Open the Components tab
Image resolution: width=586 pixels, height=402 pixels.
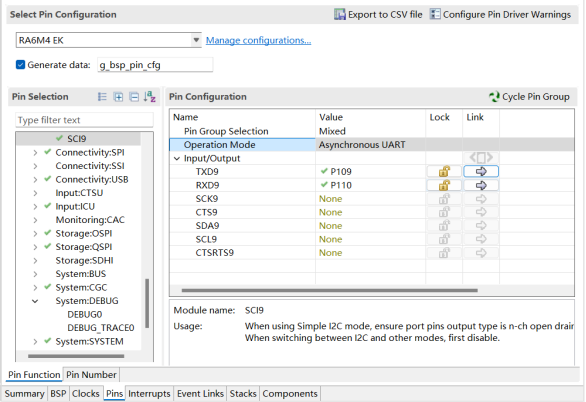point(290,394)
